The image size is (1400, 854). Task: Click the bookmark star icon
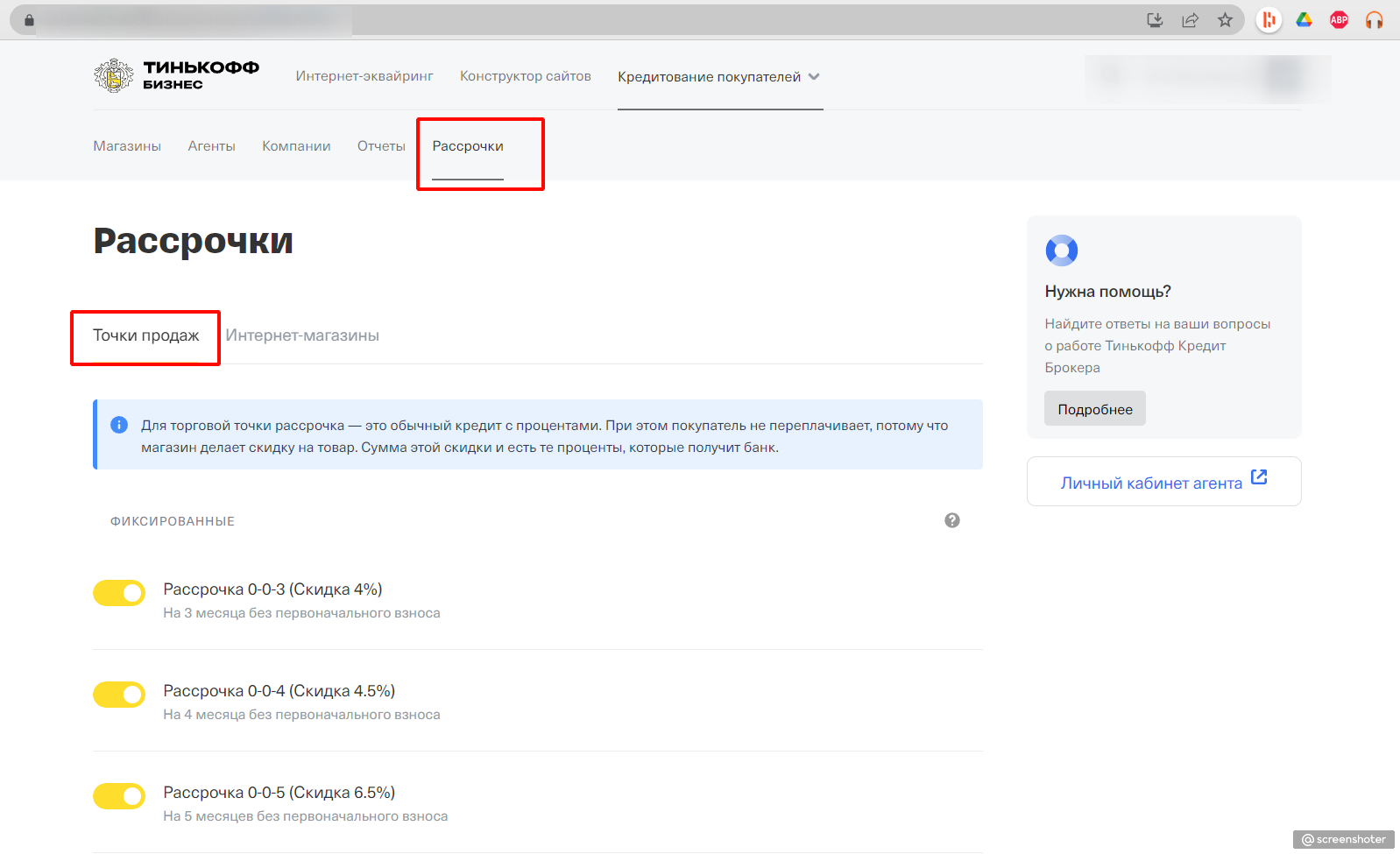pos(1225,20)
